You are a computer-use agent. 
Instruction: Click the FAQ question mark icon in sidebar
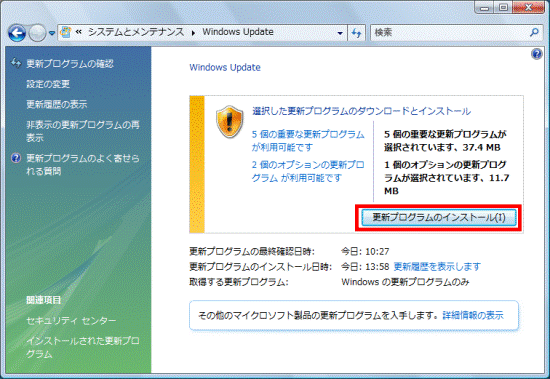16,158
